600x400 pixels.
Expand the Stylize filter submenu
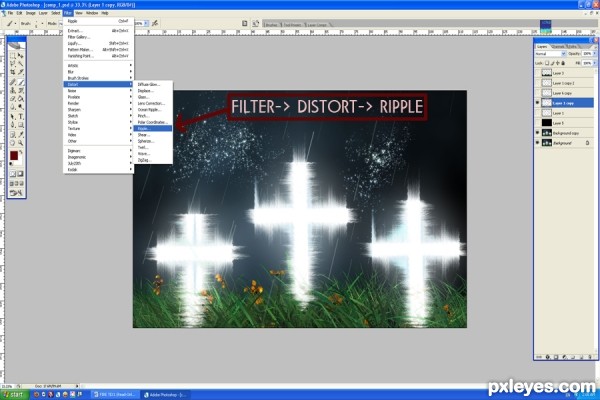[x=98, y=122]
